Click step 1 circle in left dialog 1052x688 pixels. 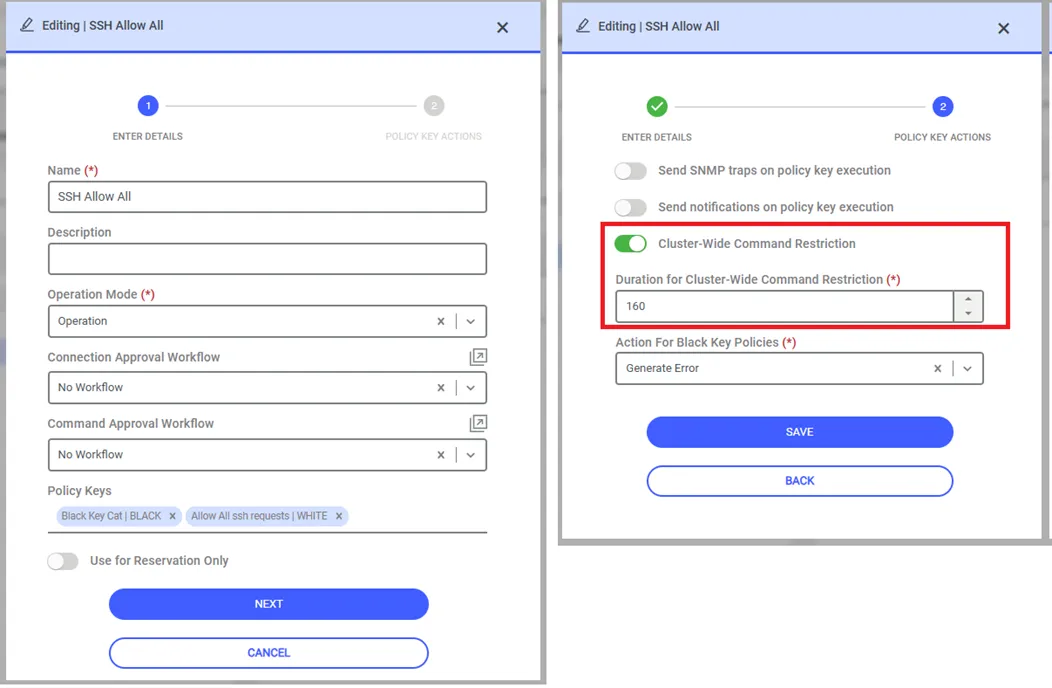(148, 105)
